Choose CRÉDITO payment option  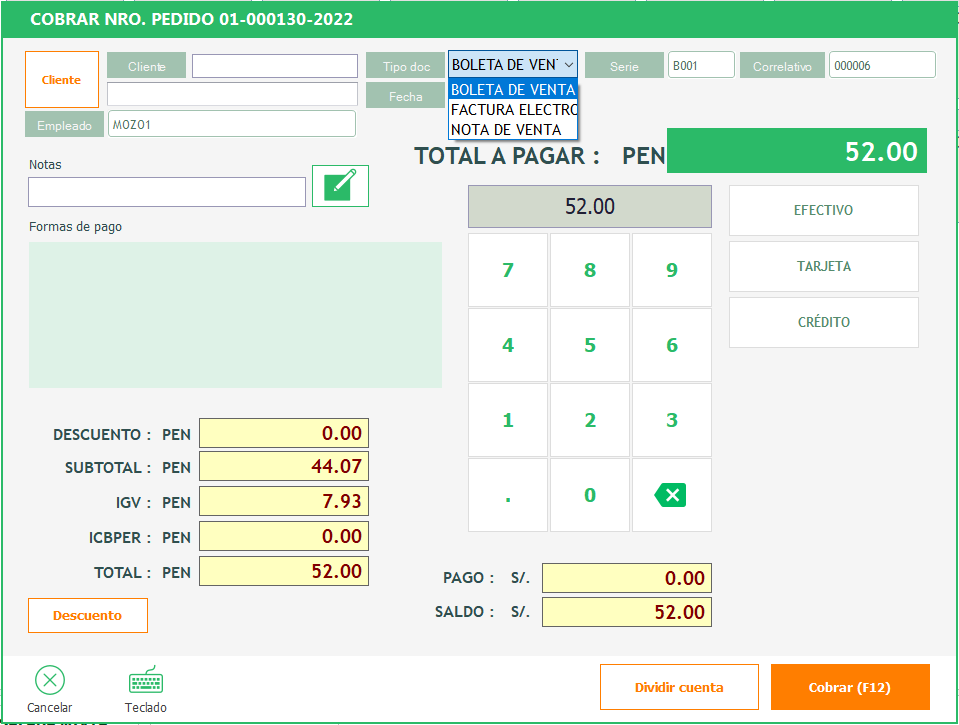pos(823,323)
